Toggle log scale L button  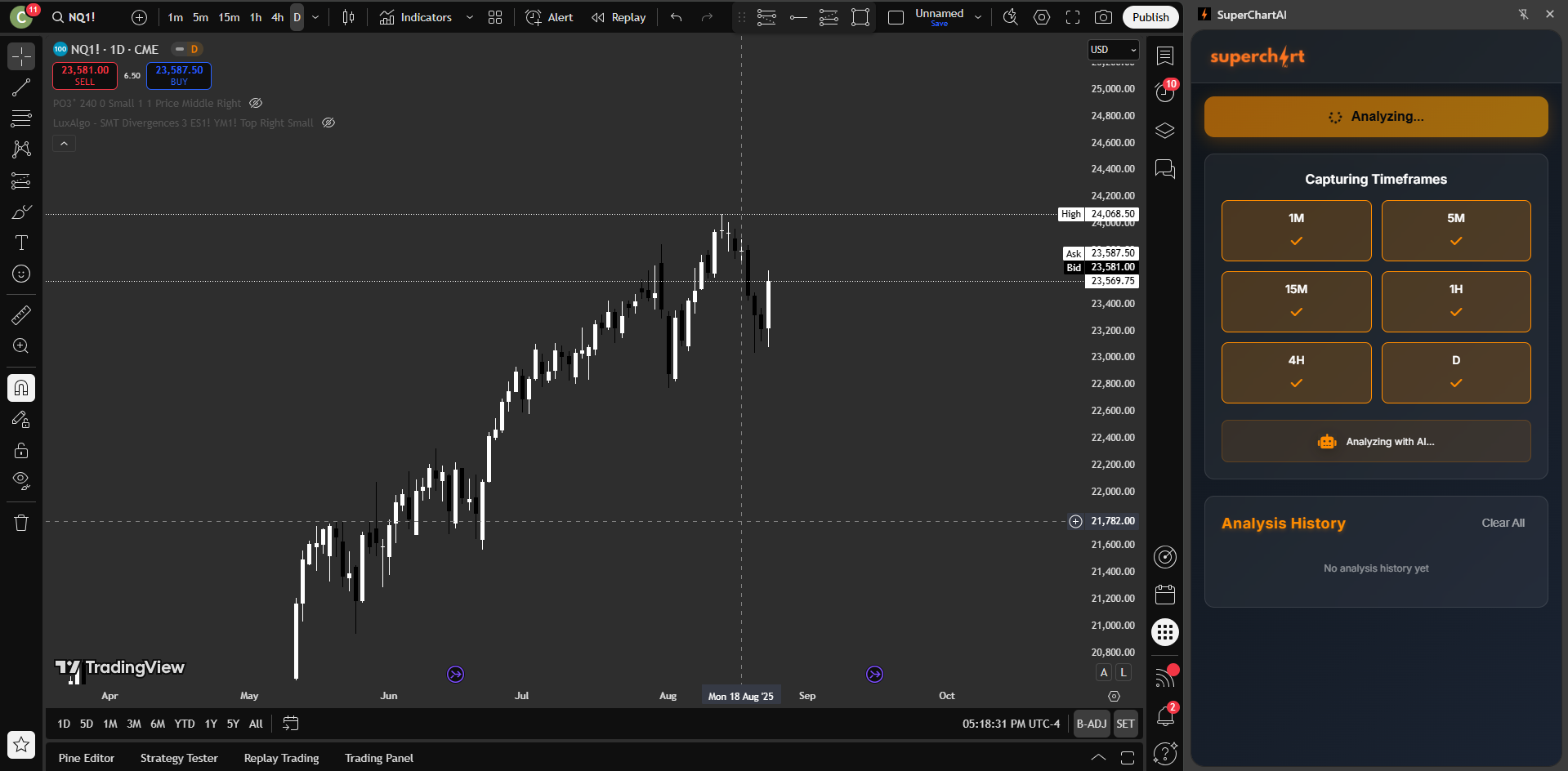click(x=1124, y=672)
